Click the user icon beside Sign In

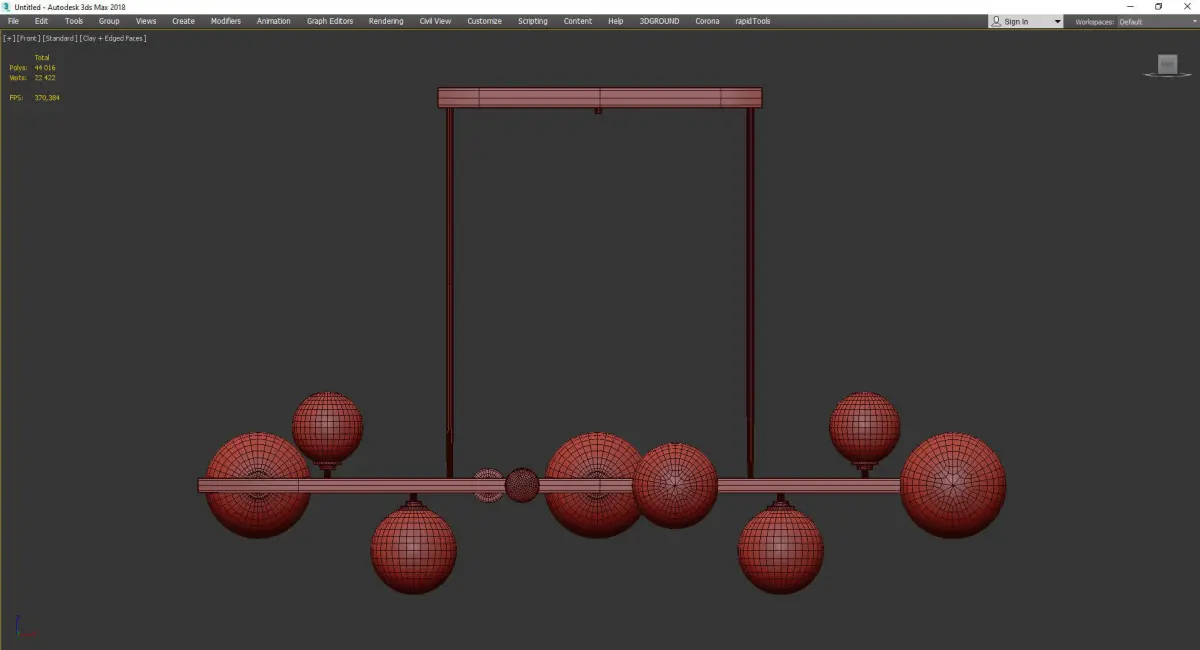997,22
